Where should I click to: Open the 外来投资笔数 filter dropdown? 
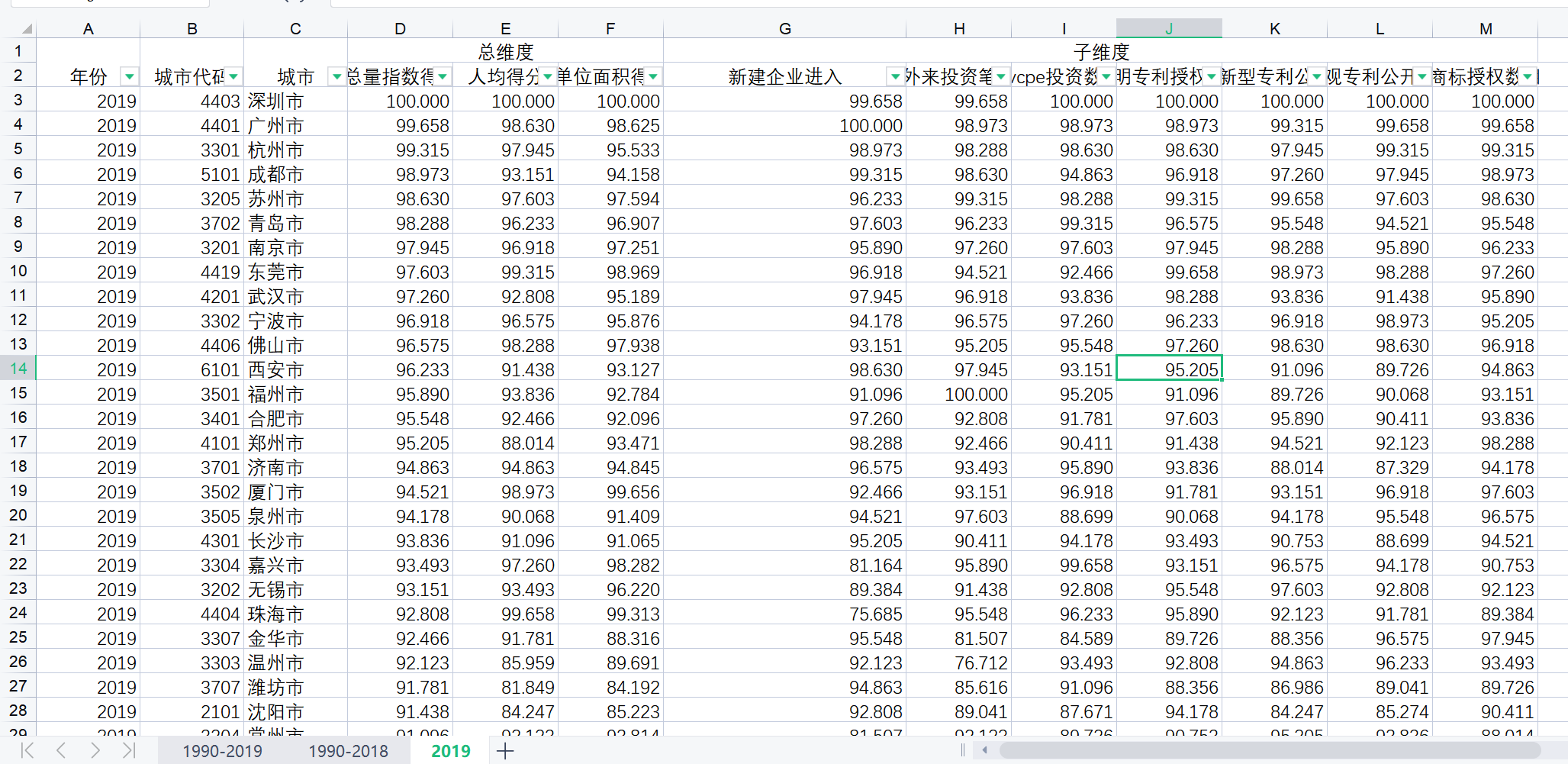click(1001, 76)
